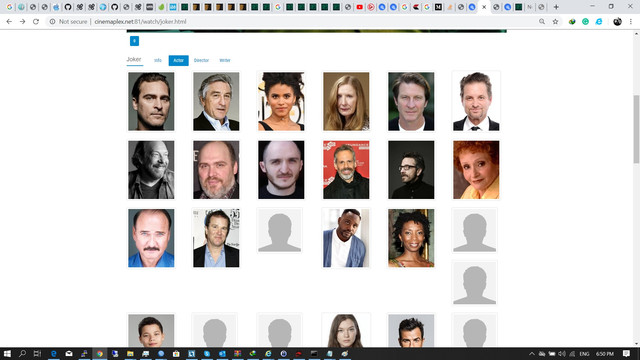Select the red-haired older woman in yellow
Screen dimensions: 640x360
pyautogui.click(x=476, y=170)
